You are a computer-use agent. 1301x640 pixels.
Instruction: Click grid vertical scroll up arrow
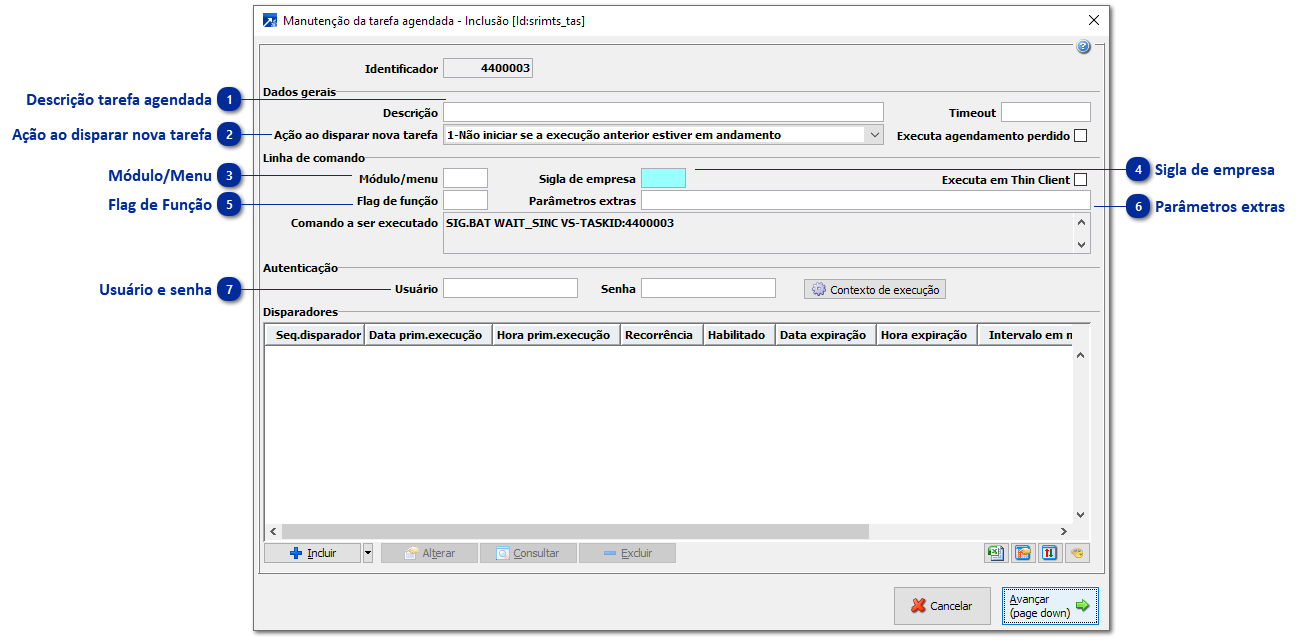(x=1080, y=354)
